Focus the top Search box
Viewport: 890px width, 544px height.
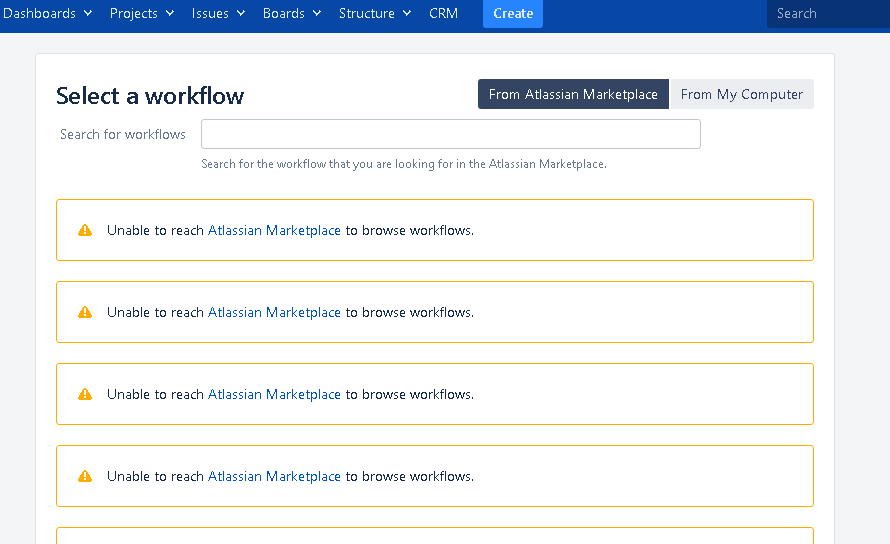828,13
